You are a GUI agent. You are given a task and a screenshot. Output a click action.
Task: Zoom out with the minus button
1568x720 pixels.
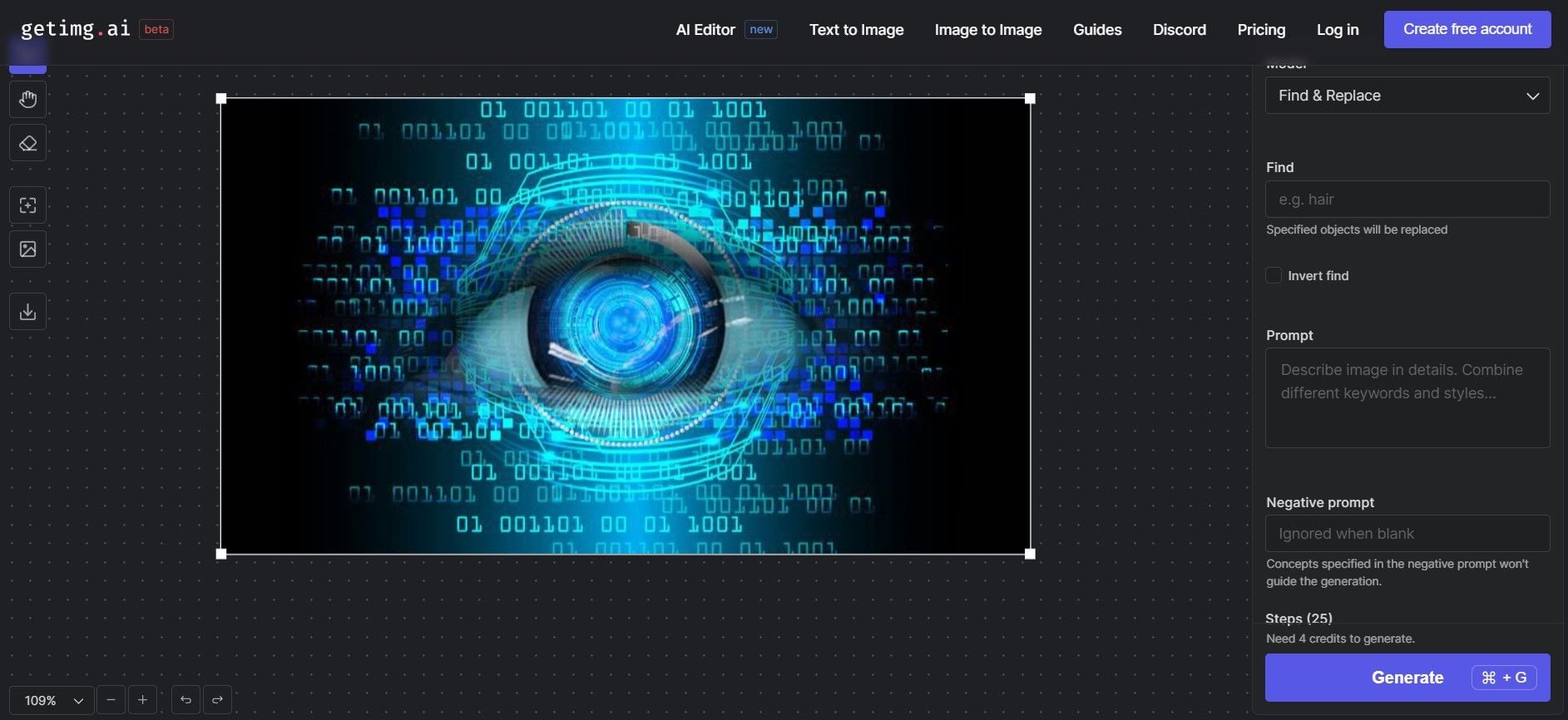click(111, 700)
